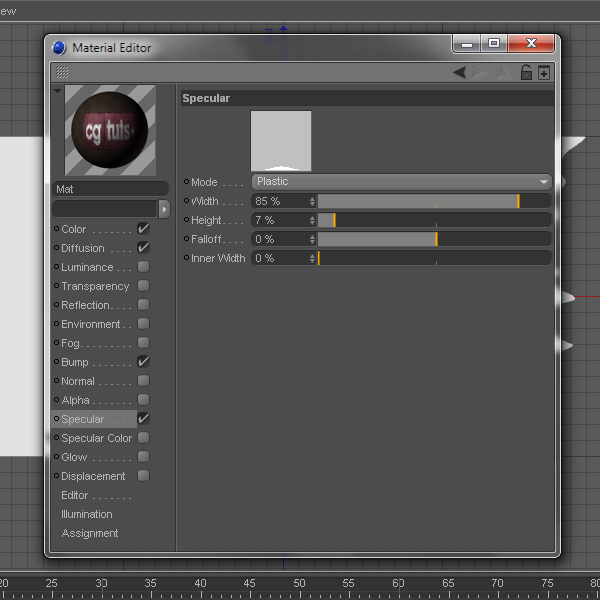Viewport: 600px width, 600px height.
Task: Enable the Specular Color channel checkbox
Action: 143,437
